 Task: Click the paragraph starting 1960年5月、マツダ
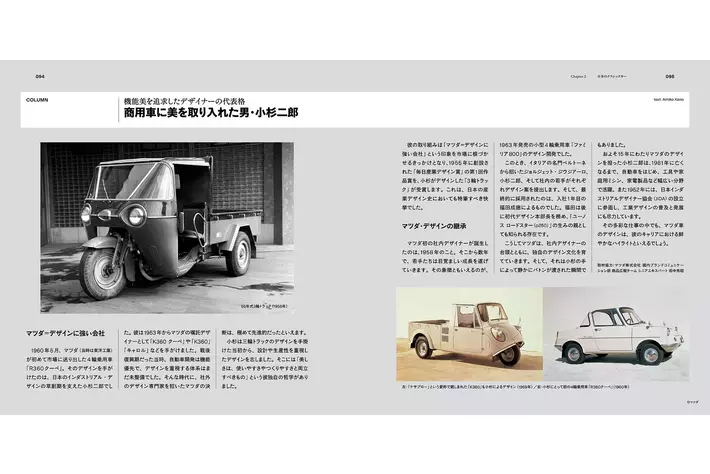(69, 369)
